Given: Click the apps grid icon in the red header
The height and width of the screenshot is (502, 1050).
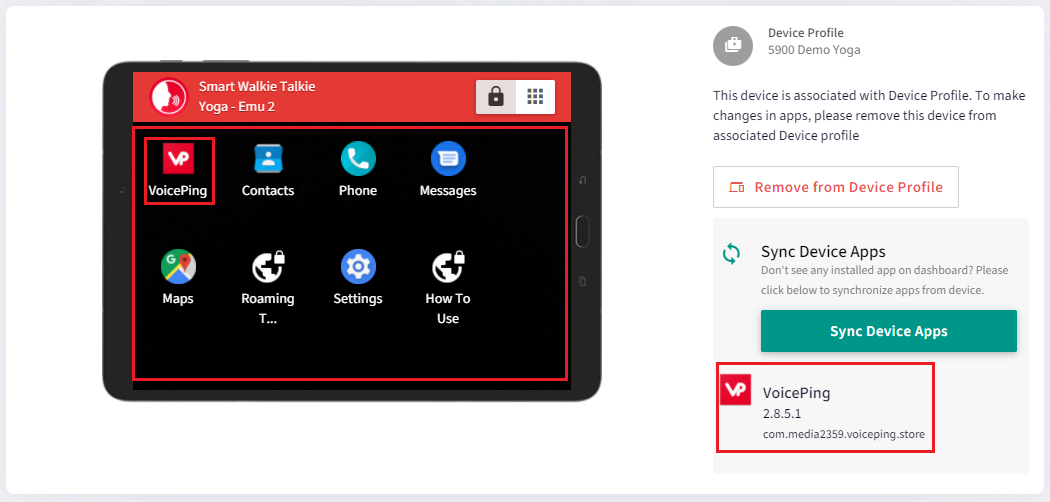Looking at the screenshot, I should pos(535,97).
